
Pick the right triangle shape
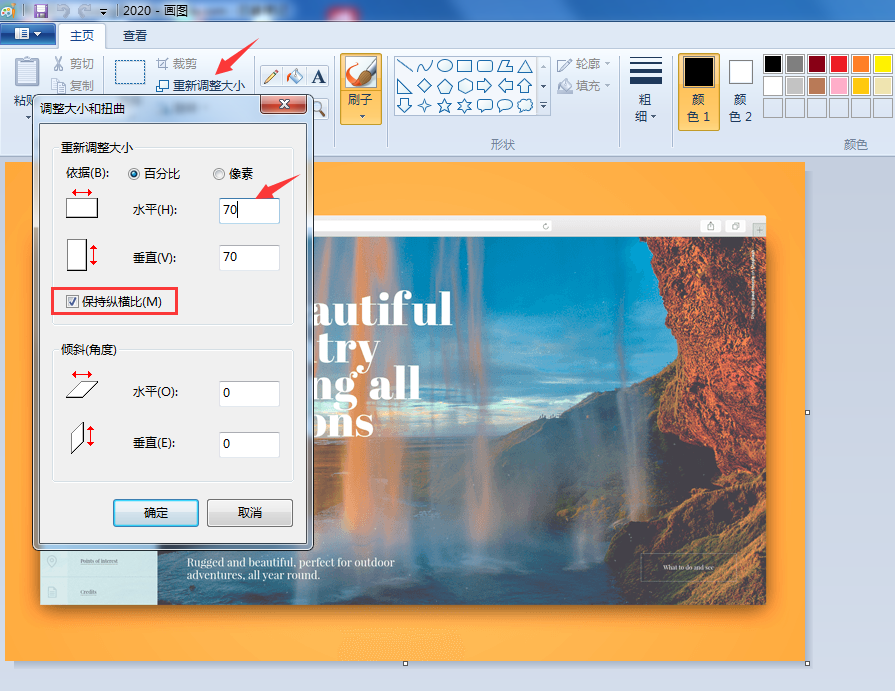coord(404,86)
